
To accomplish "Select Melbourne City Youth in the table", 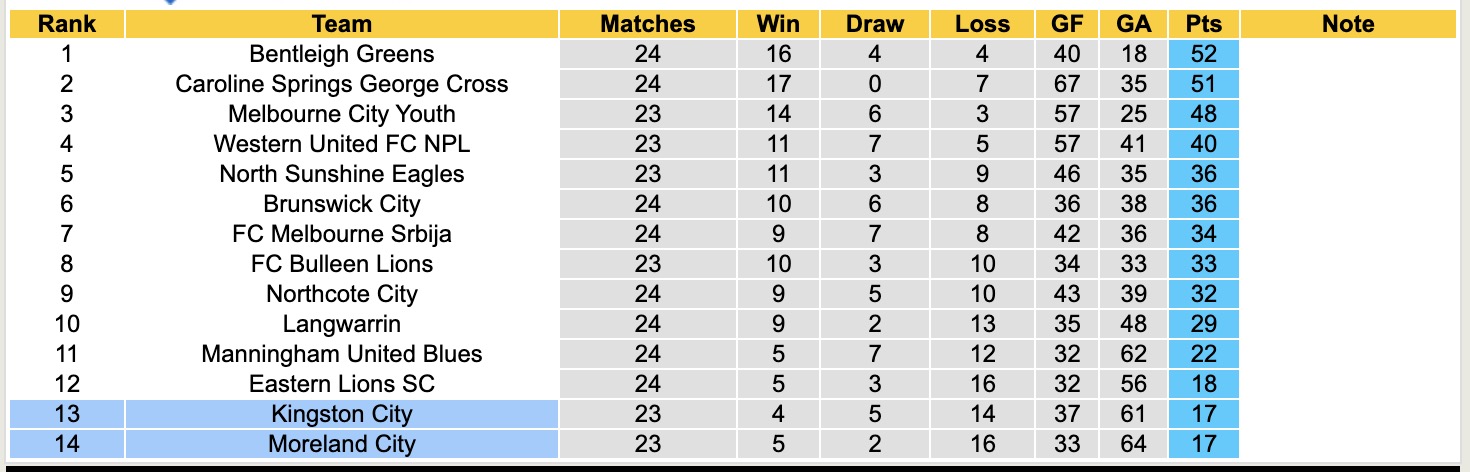I will click(x=341, y=114).
